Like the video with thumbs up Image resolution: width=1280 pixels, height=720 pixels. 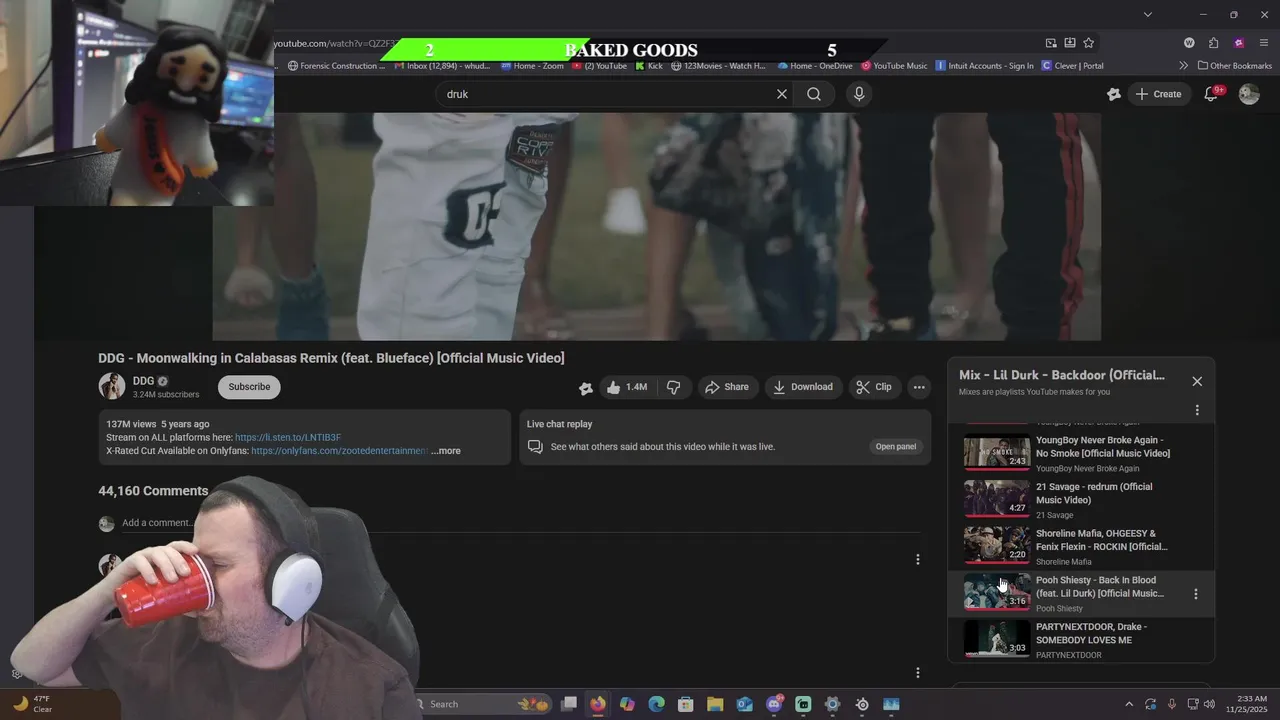coord(627,387)
